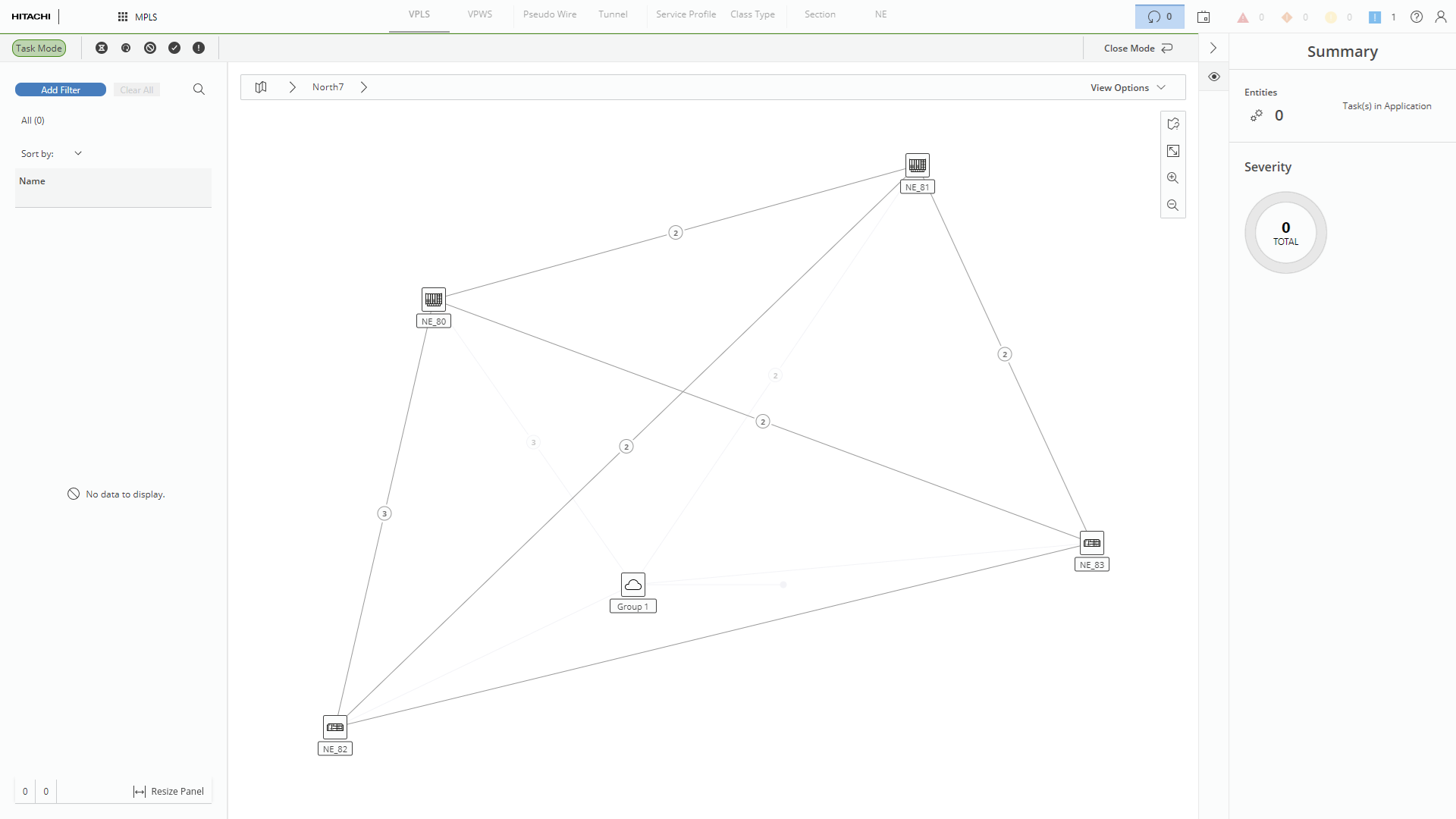Click the fit-to-screen map icon

click(1173, 151)
